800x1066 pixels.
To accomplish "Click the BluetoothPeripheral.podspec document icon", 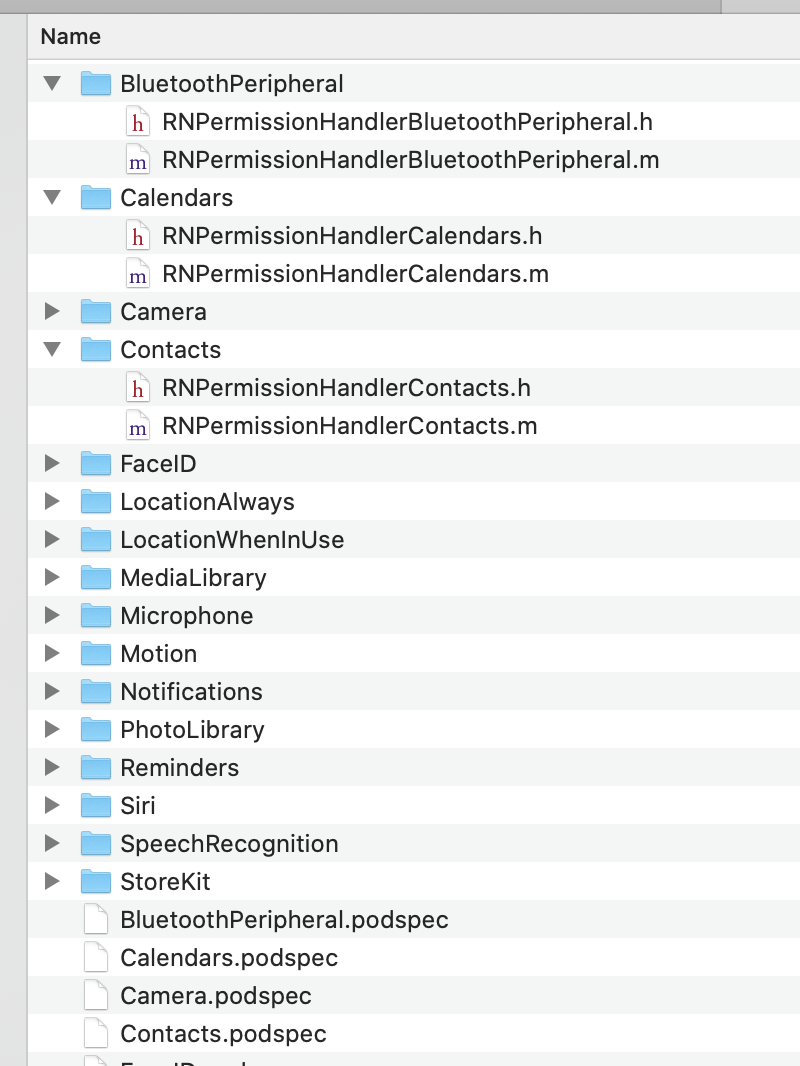I will point(95,919).
